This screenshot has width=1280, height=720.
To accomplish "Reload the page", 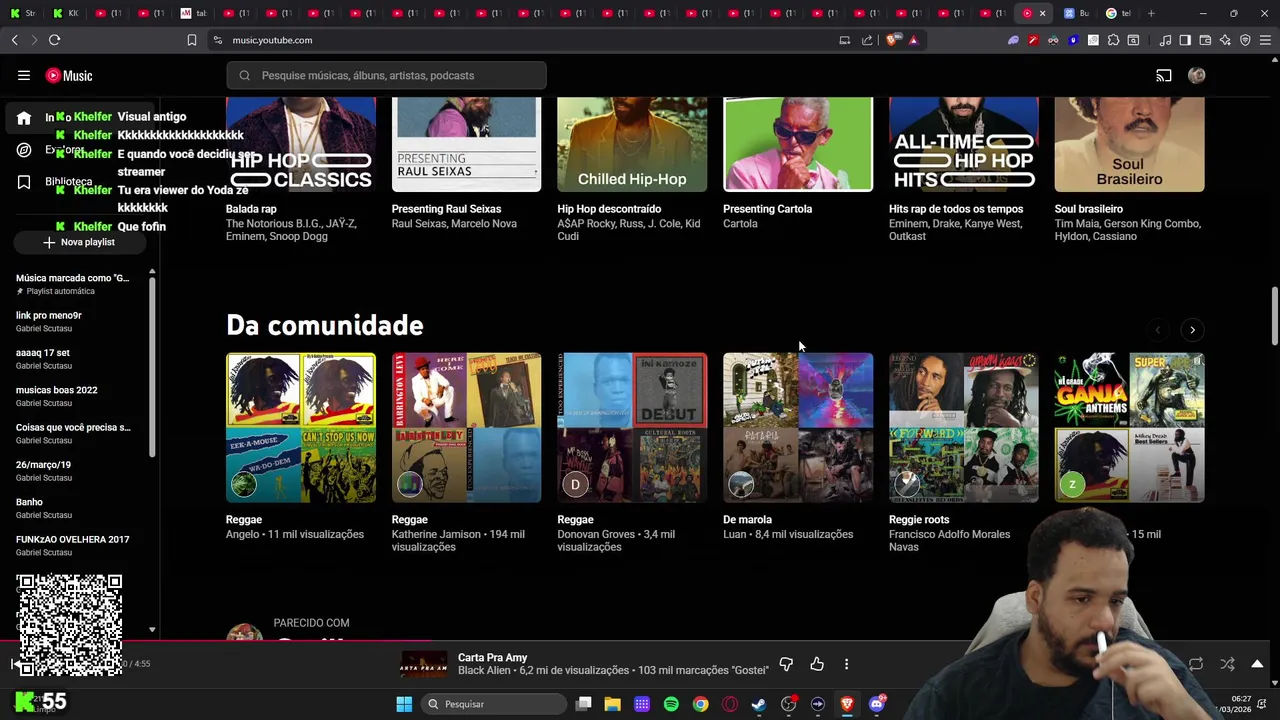I will [x=54, y=40].
